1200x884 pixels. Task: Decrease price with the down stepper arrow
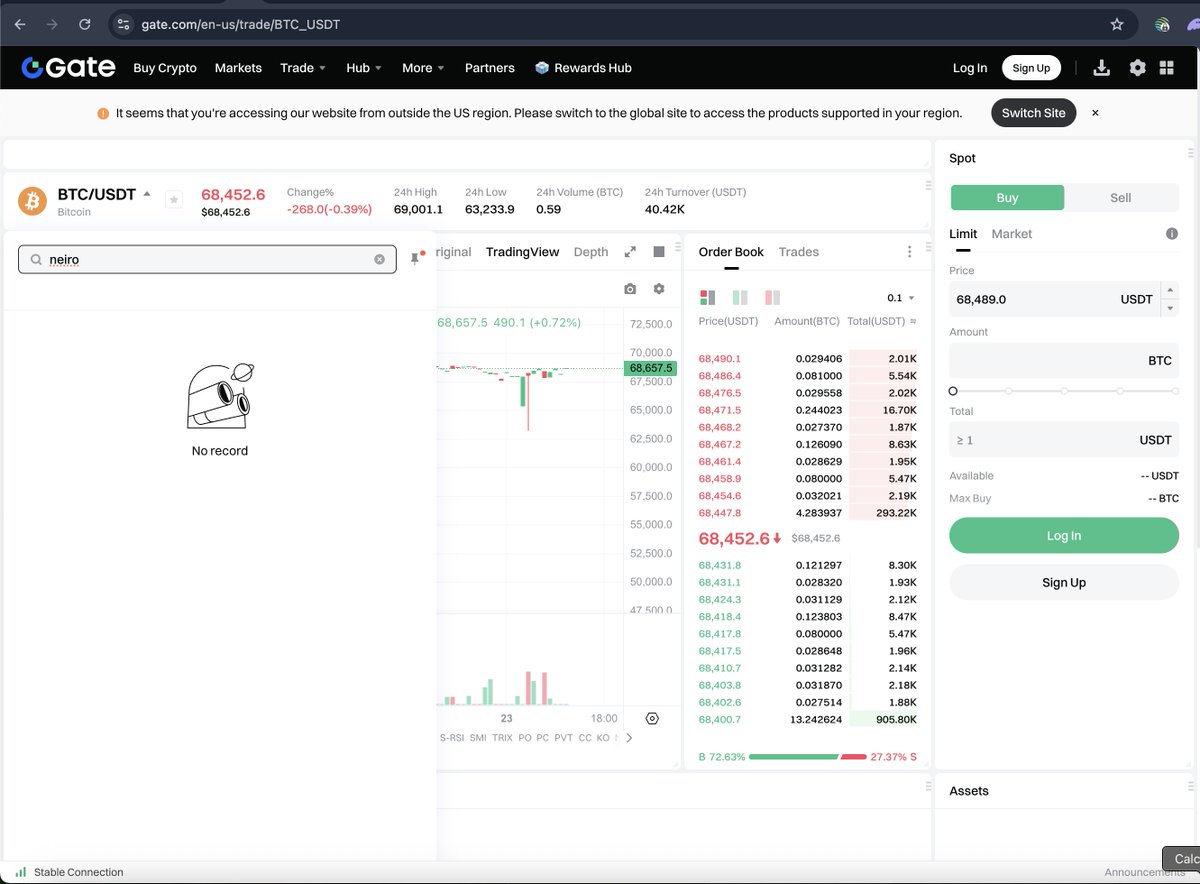[1171, 308]
